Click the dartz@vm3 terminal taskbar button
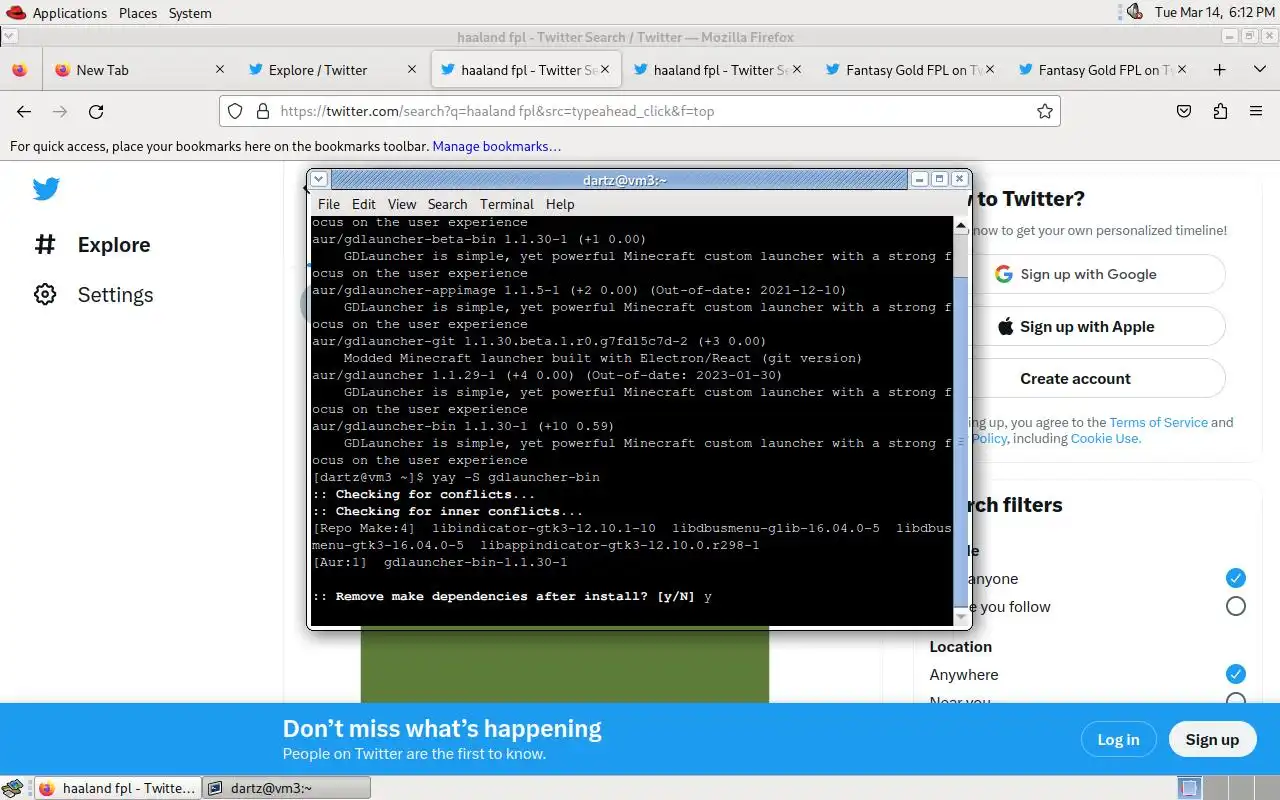 287,788
